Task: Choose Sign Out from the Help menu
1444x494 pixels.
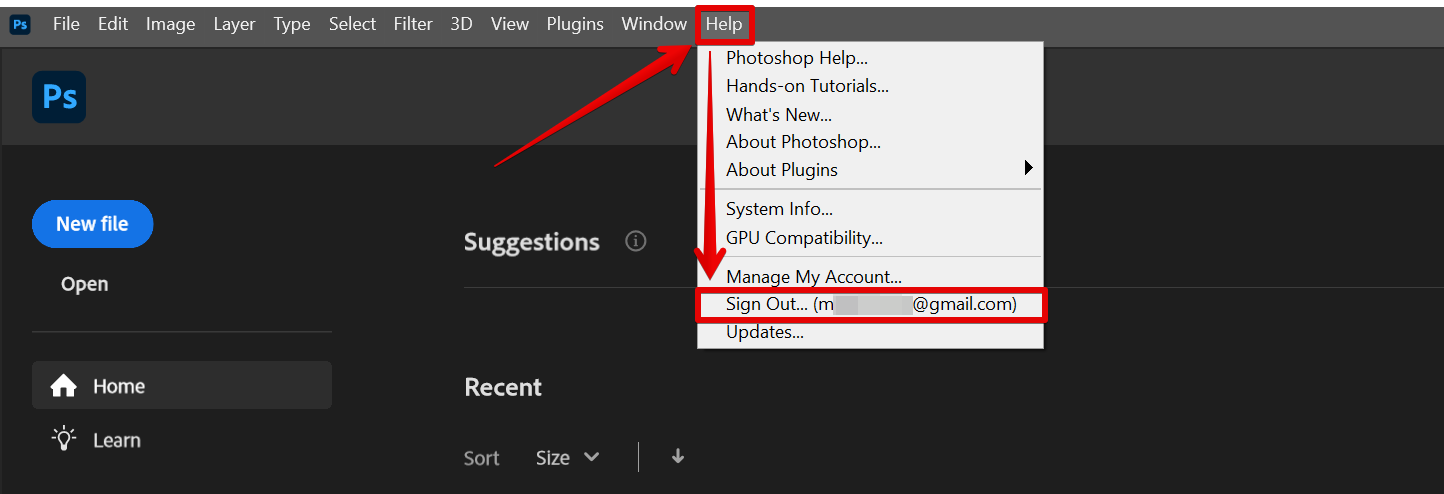Action: [x=870, y=304]
